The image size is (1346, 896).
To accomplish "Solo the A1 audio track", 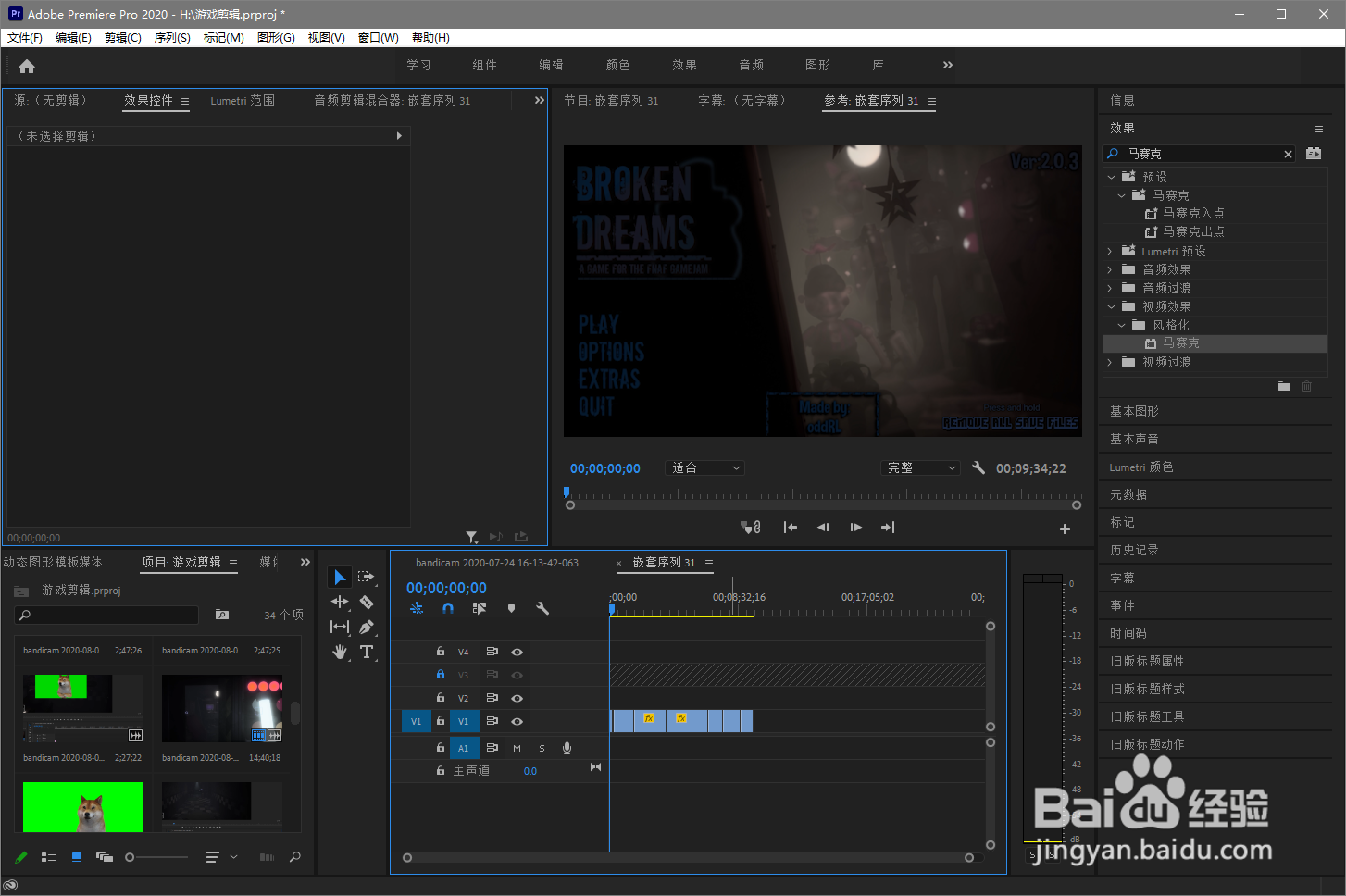I will coord(542,748).
